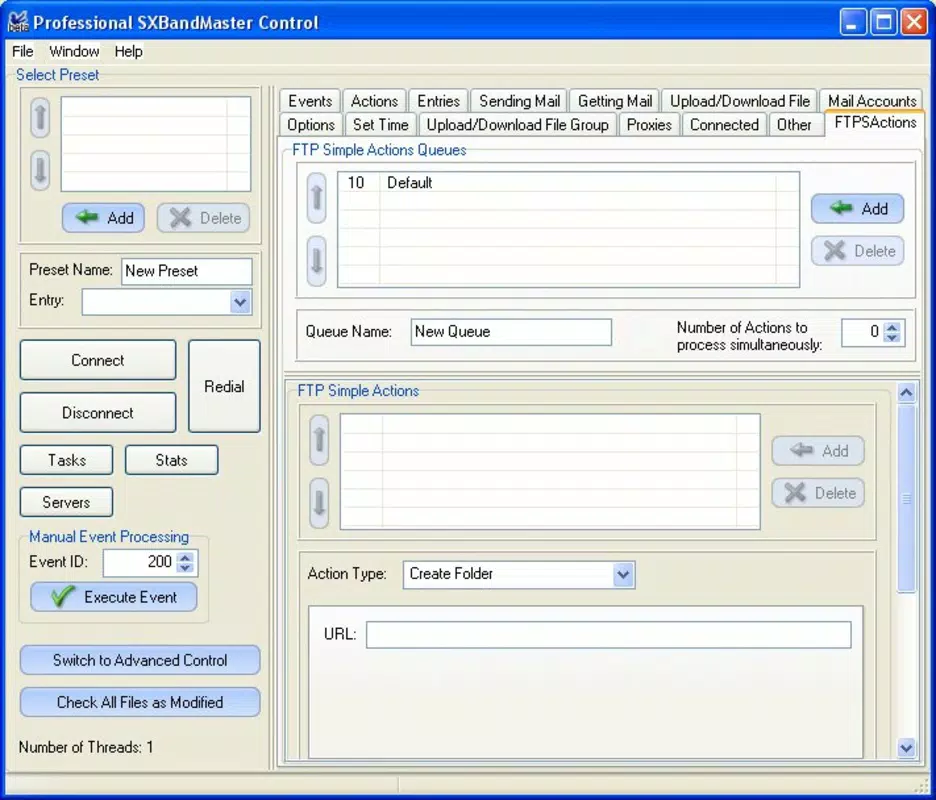The width and height of the screenshot is (936, 800).
Task: Open the Upload/Download File tab
Action: tap(740, 101)
